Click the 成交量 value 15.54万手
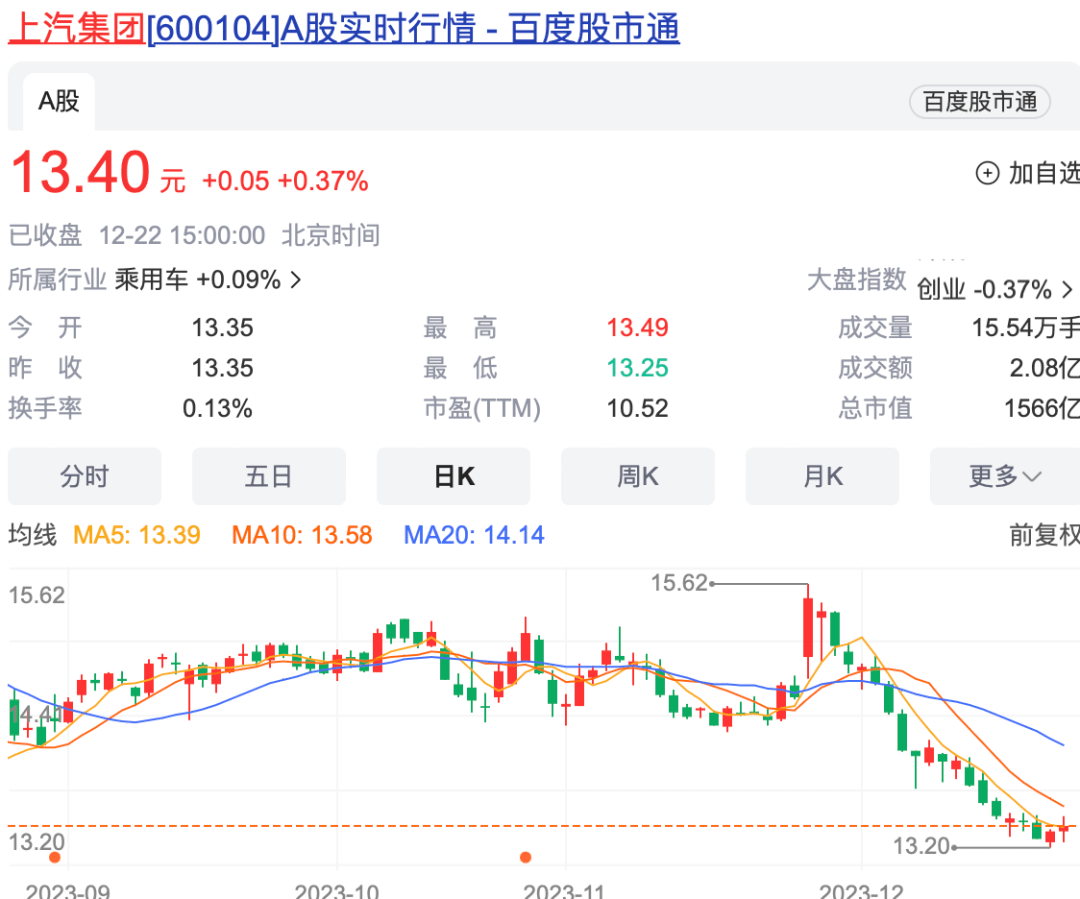The width and height of the screenshot is (1080, 899). 1026,328
